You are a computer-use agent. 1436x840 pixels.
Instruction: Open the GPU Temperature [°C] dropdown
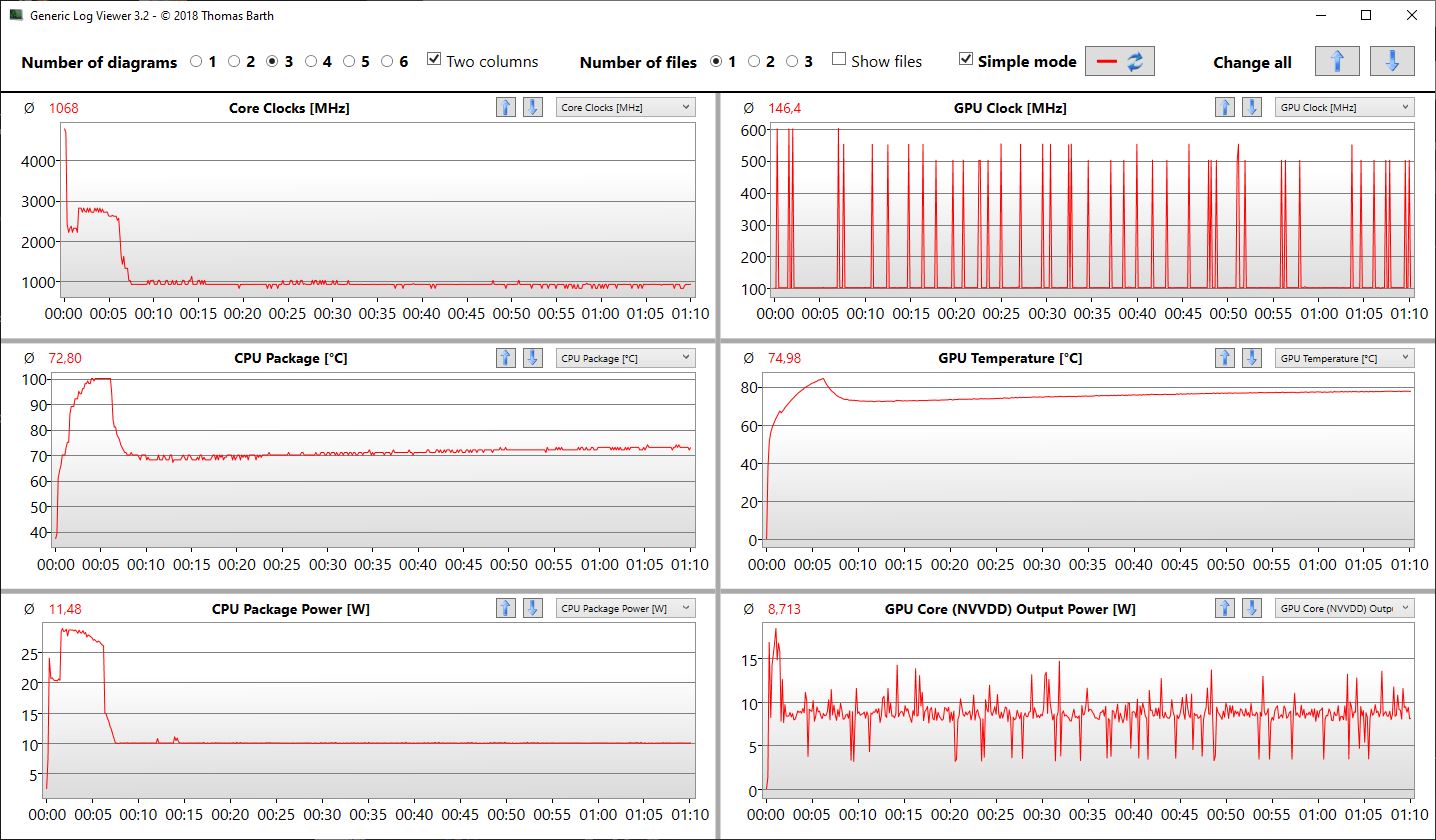click(x=1345, y=358)
